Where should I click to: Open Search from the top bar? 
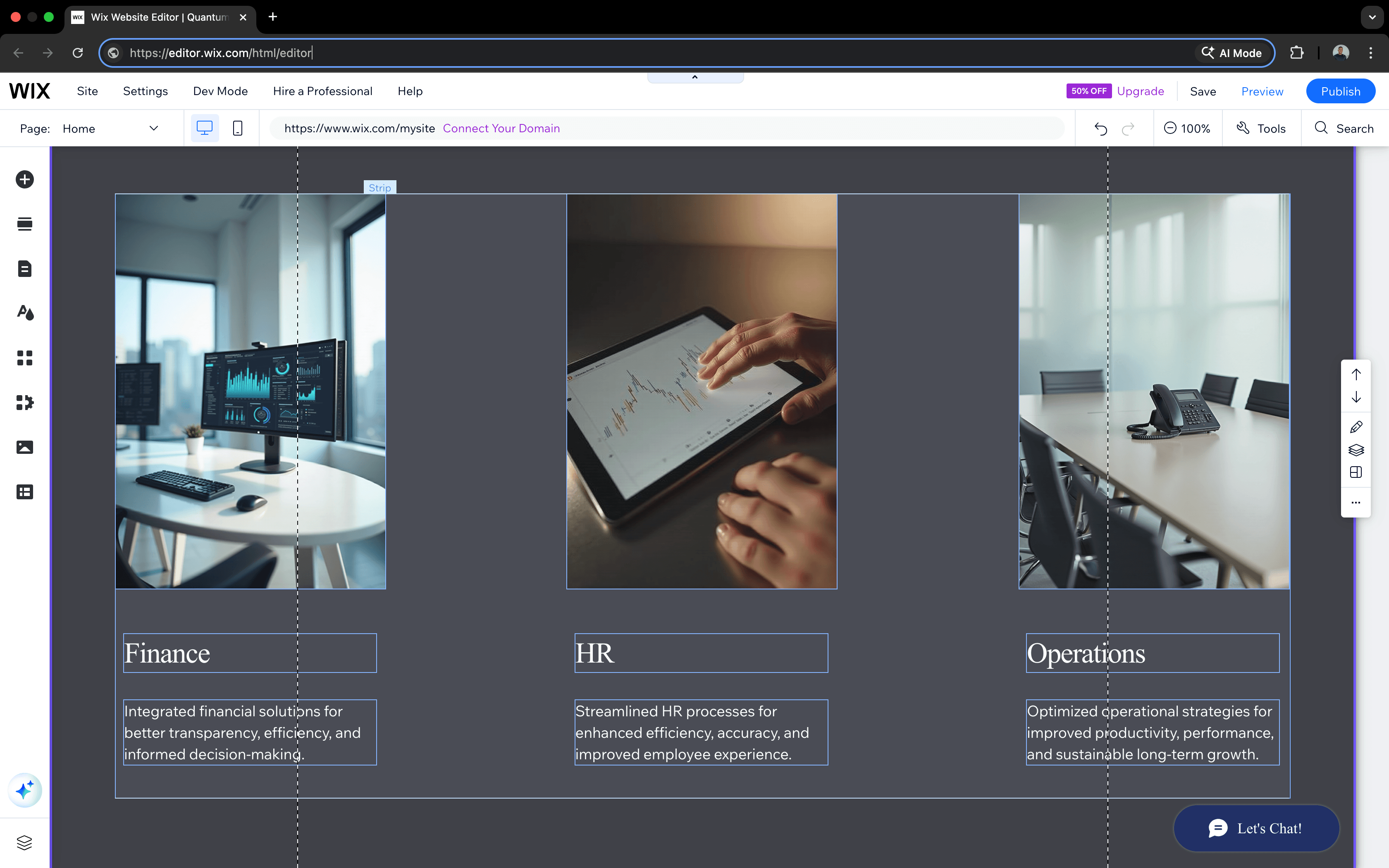(1345, 128)
